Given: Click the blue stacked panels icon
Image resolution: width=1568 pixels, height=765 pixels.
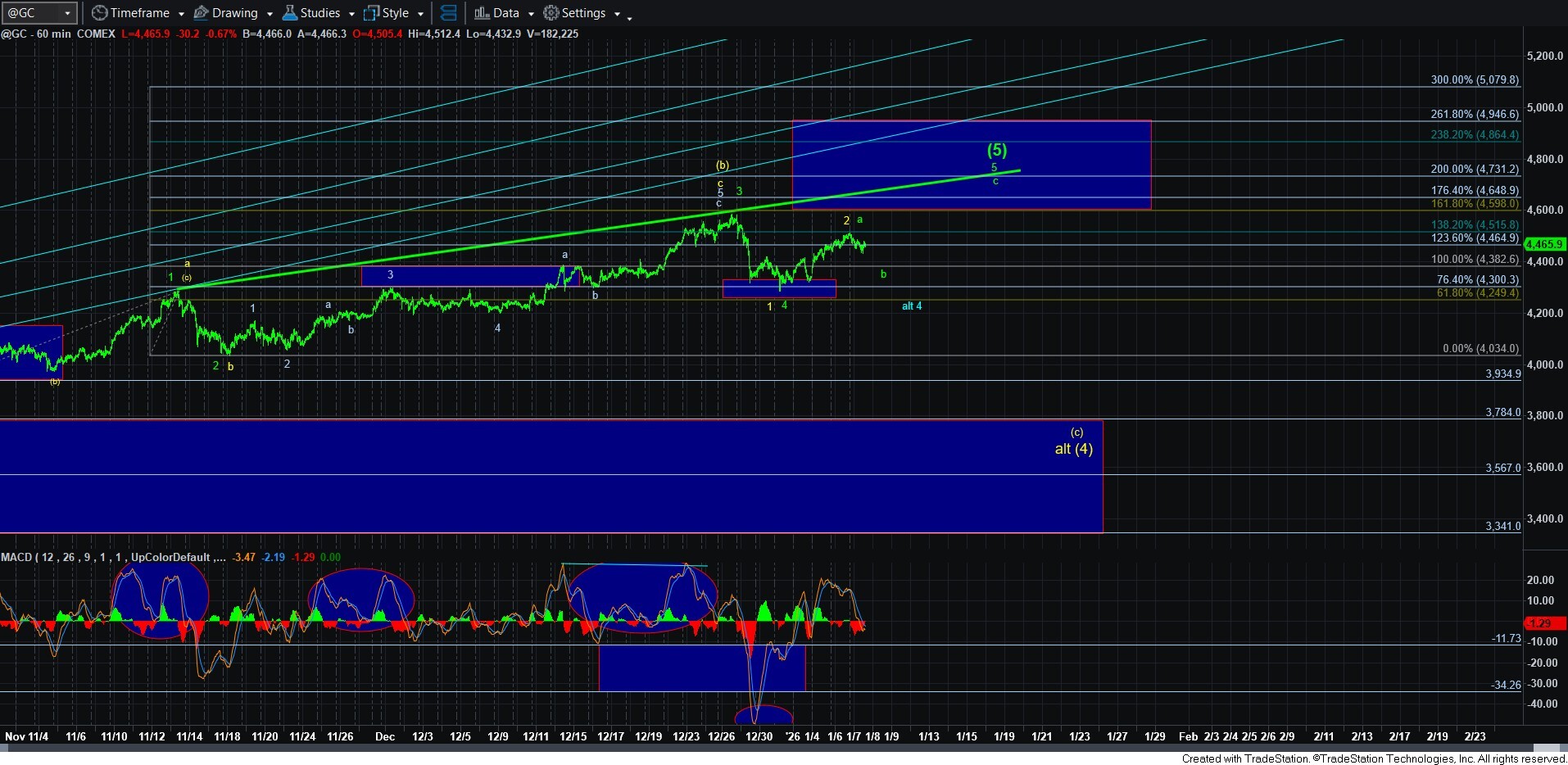Looking at the screenshot, I should point(448,13).
